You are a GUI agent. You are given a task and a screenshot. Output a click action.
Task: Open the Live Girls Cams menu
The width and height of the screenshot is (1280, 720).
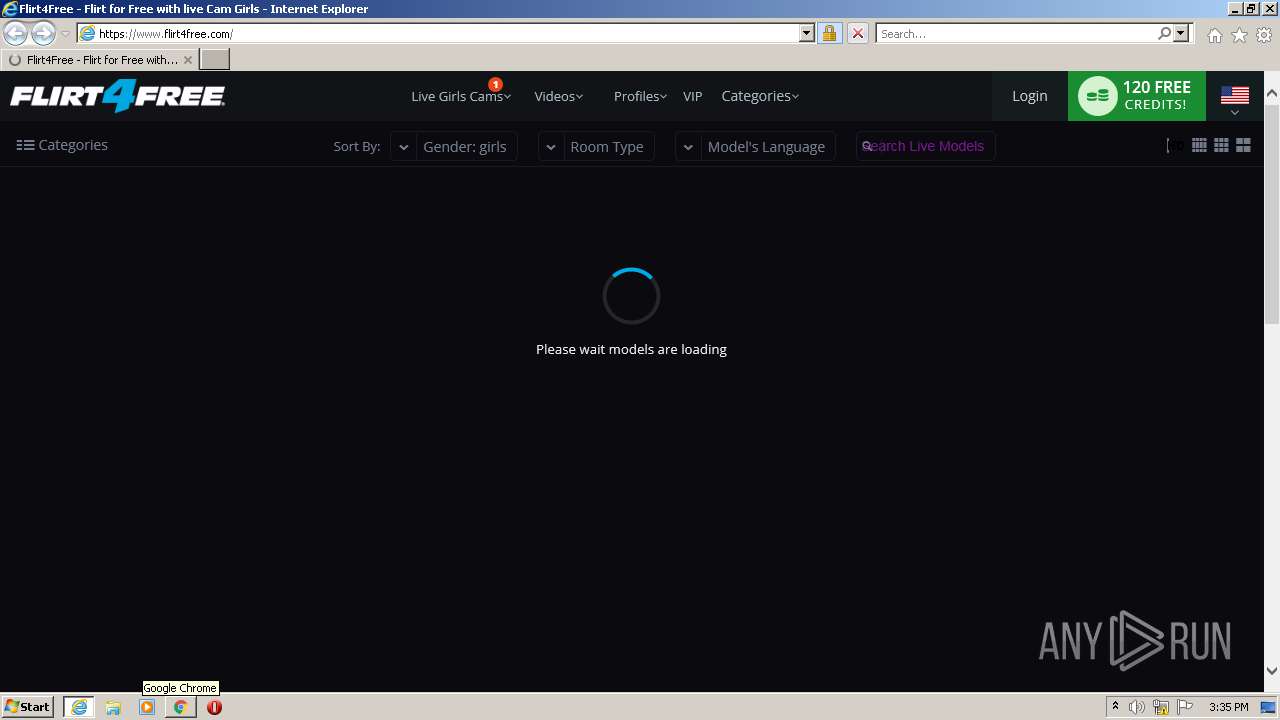coord(461,96)
